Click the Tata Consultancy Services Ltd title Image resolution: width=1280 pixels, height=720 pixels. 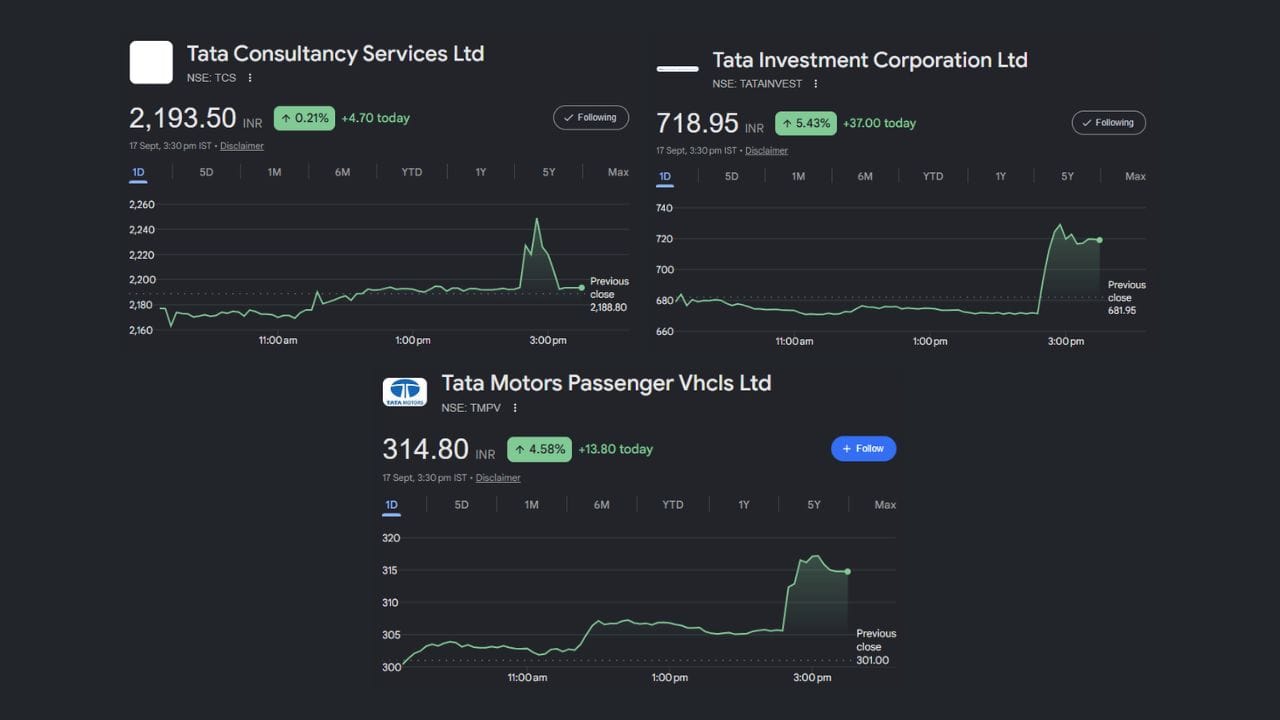click(335, 53)
